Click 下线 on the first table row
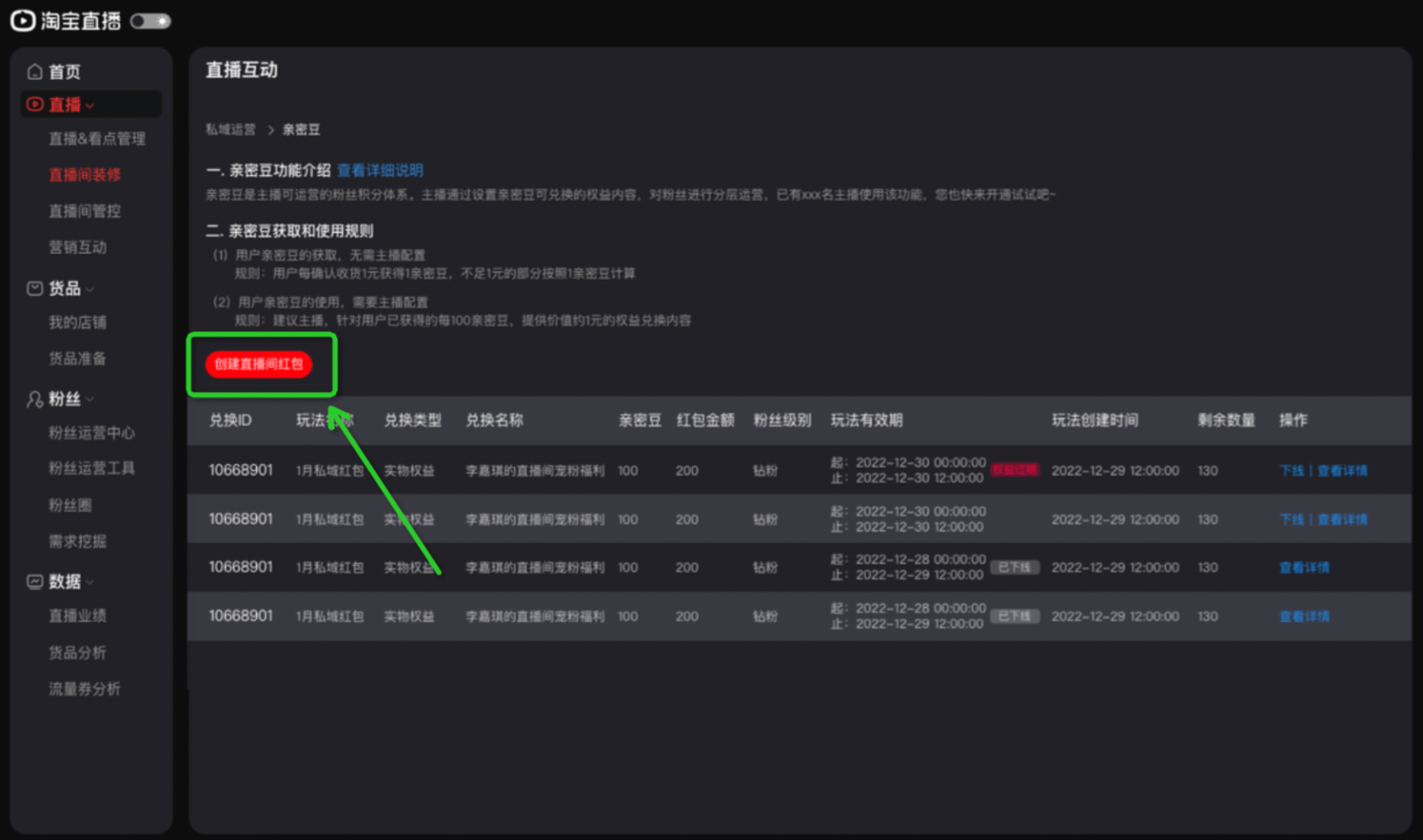The image size is (1423, 840). point(1291,470)
